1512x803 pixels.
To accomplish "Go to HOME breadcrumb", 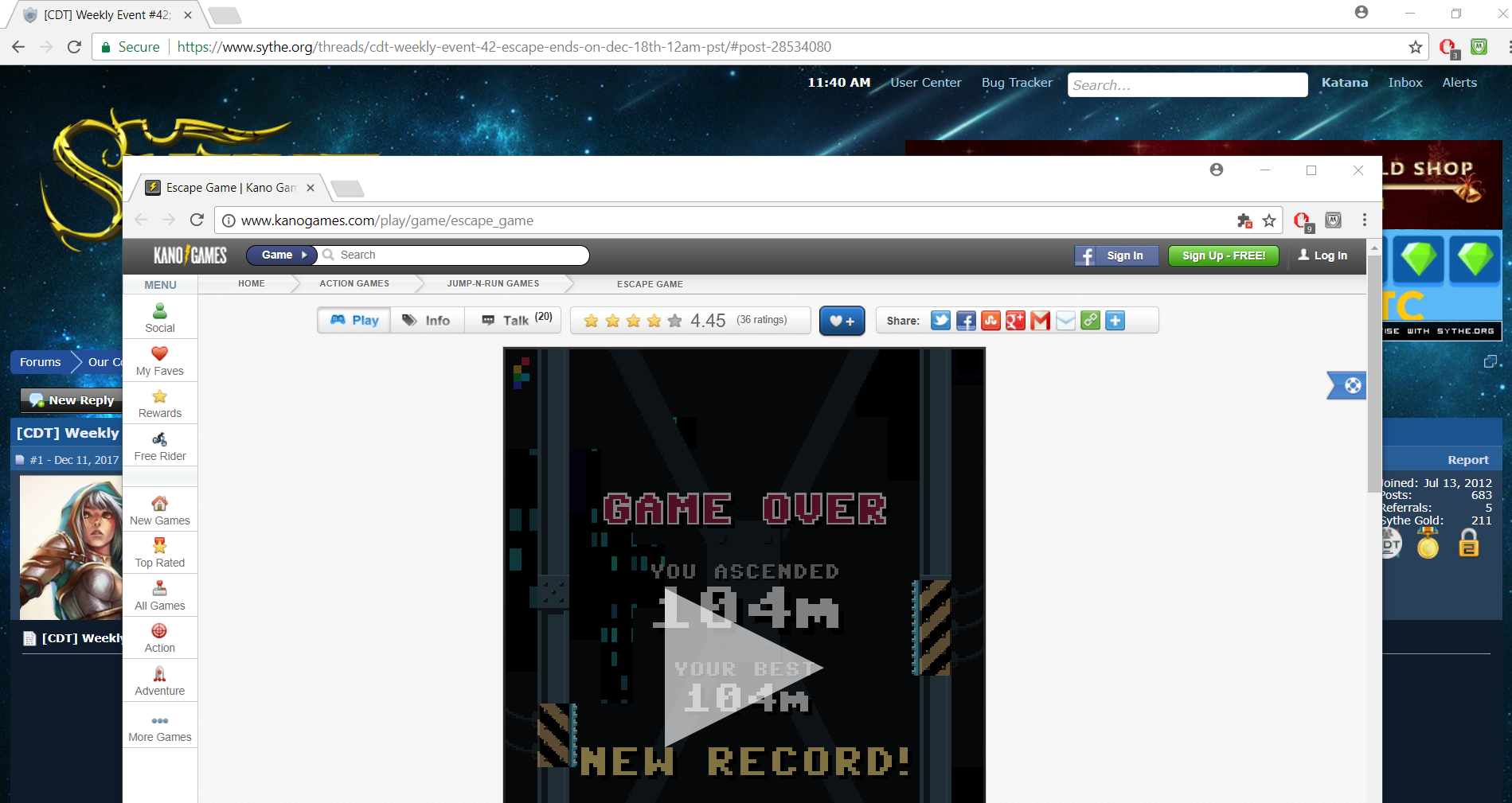I will pyautogui.click(x=252, y=283).
